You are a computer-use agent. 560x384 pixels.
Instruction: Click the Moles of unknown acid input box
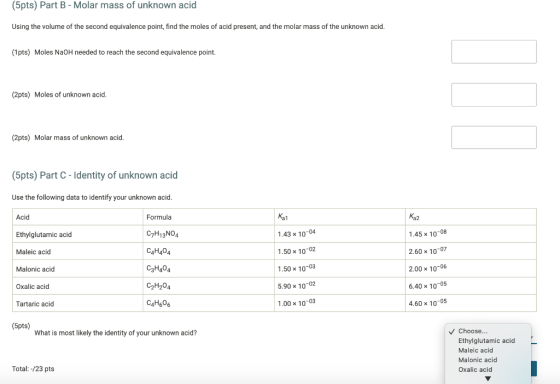click(x=494, y=95)
